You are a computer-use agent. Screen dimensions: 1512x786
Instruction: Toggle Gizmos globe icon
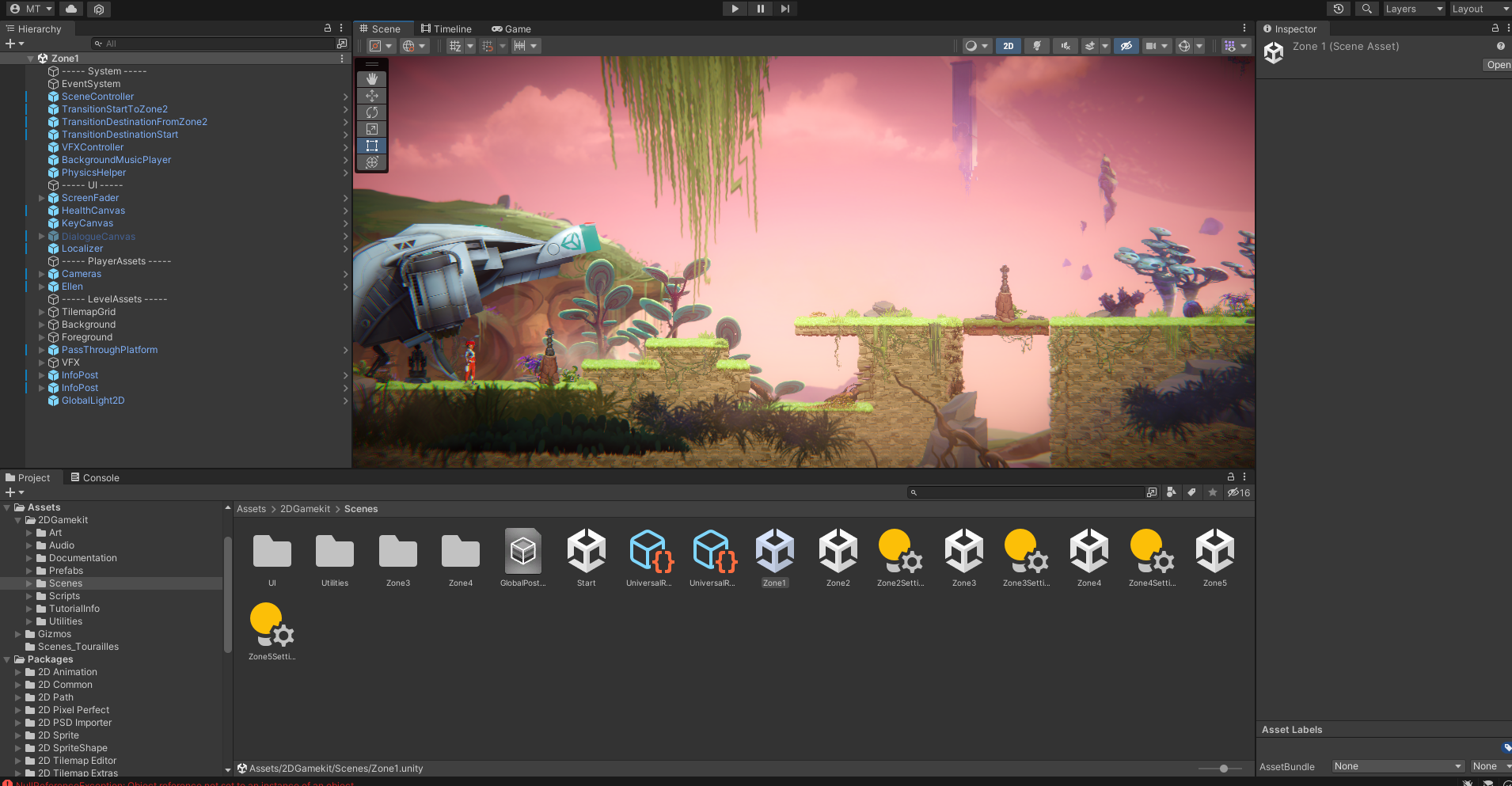tap(1184, 46)
